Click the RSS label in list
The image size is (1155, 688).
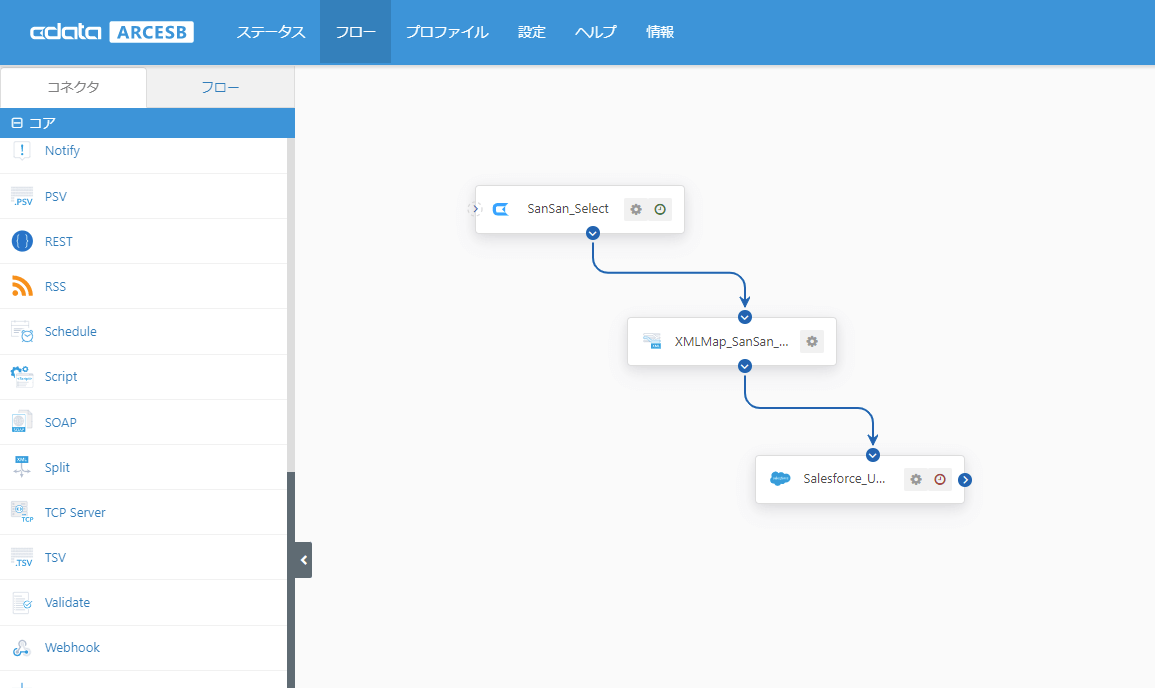[x=55, y=287]
